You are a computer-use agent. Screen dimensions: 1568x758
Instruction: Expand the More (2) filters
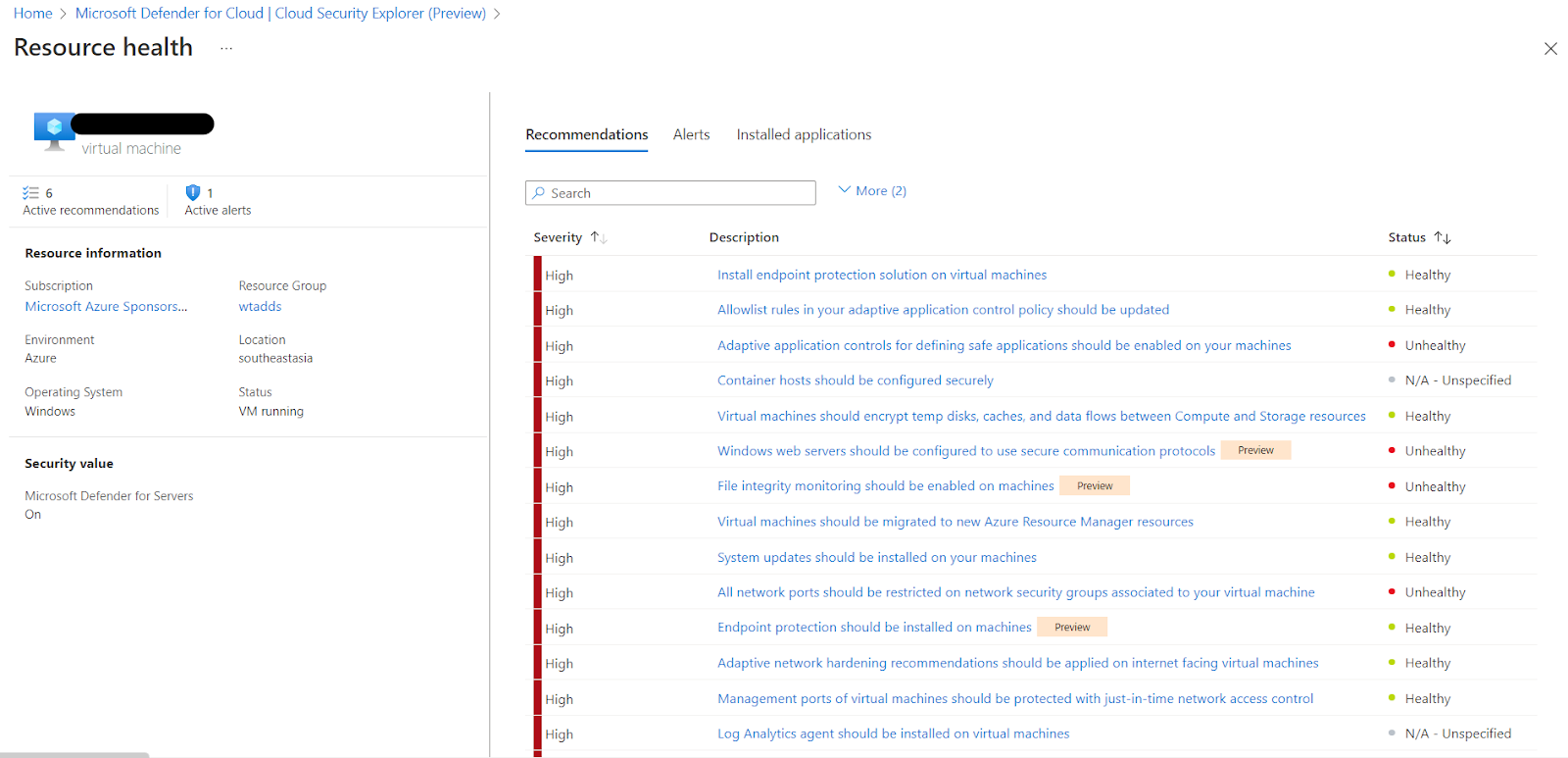[872, 190]
